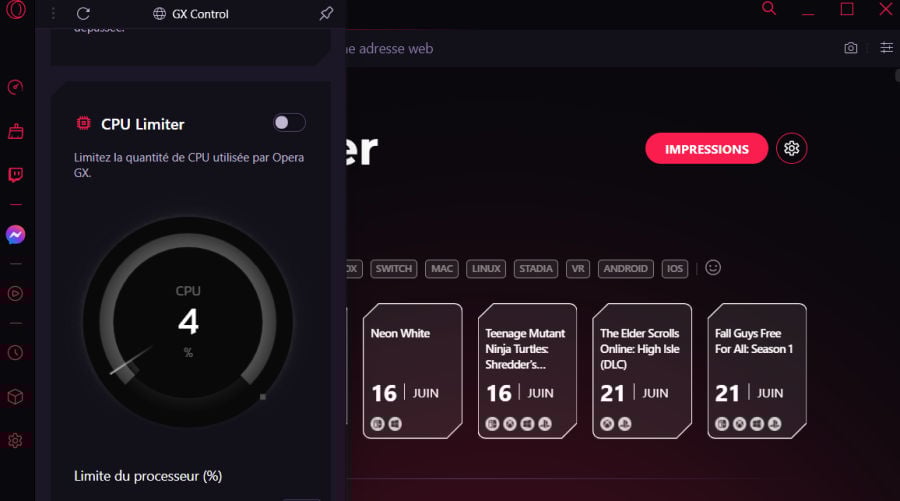Click the CPU Limiter description text
Screen dimensions: 900x501
[189, 165]
